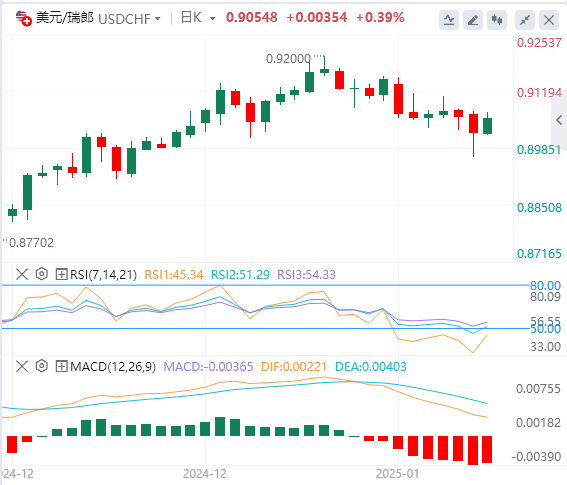
Task: Click the RSI(7,14,21) label
Action: pos(103,275)
